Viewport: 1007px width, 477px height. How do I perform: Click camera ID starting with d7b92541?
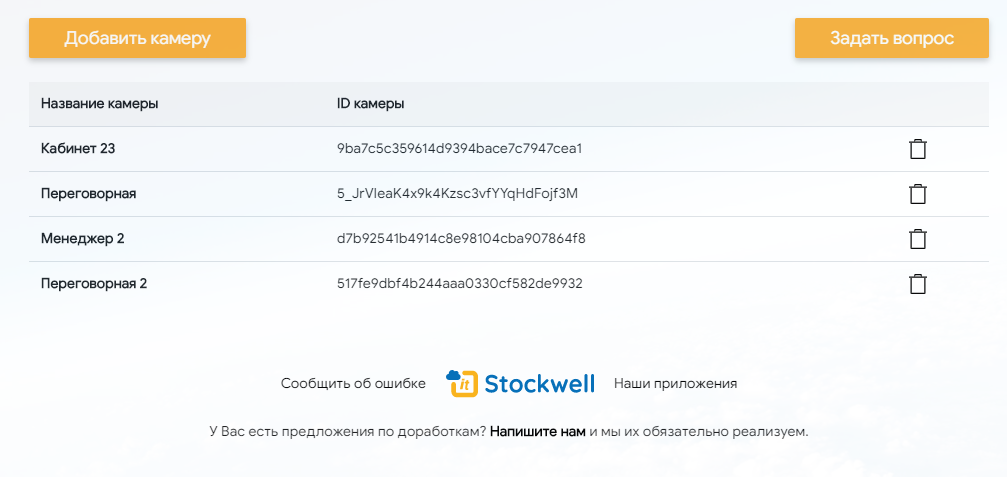coord(461,239)
